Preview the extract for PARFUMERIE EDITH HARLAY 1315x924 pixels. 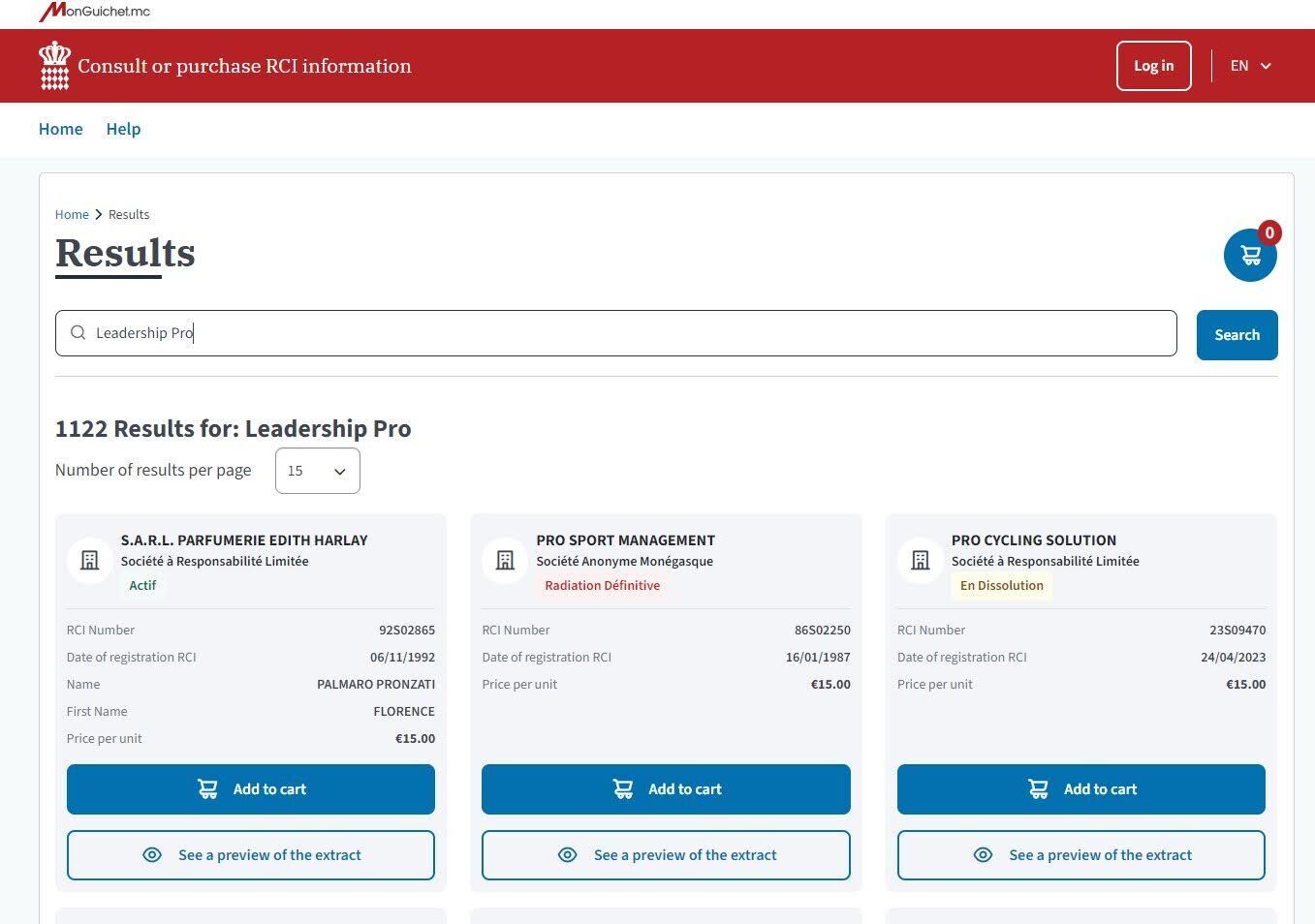point(251,855)
